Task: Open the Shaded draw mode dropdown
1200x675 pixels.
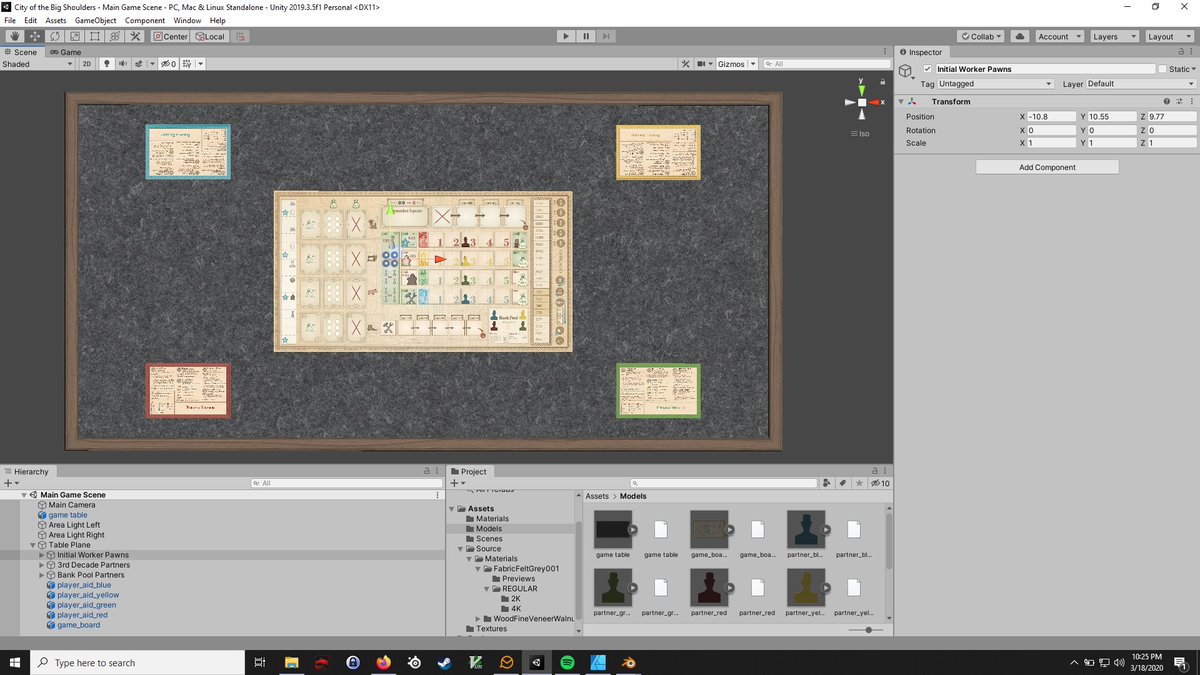Action: click(x=38, y=64)
